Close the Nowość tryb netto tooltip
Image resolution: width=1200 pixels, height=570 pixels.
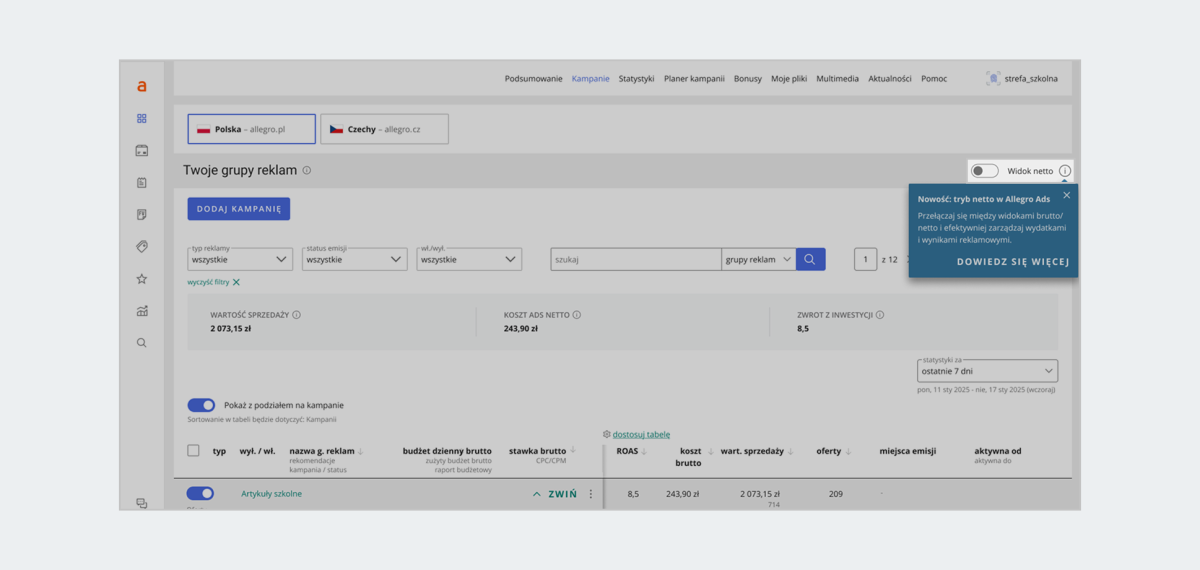tap(1067, 195)
